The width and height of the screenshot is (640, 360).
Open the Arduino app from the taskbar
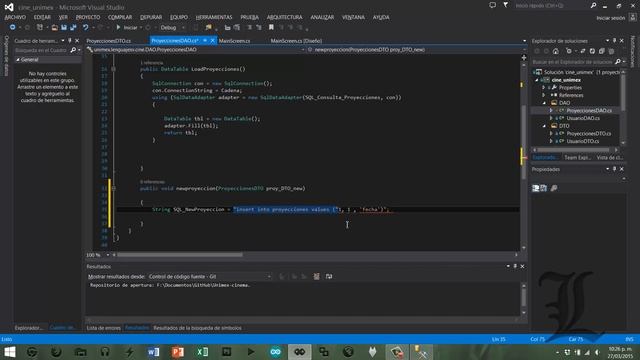point(276,352)
